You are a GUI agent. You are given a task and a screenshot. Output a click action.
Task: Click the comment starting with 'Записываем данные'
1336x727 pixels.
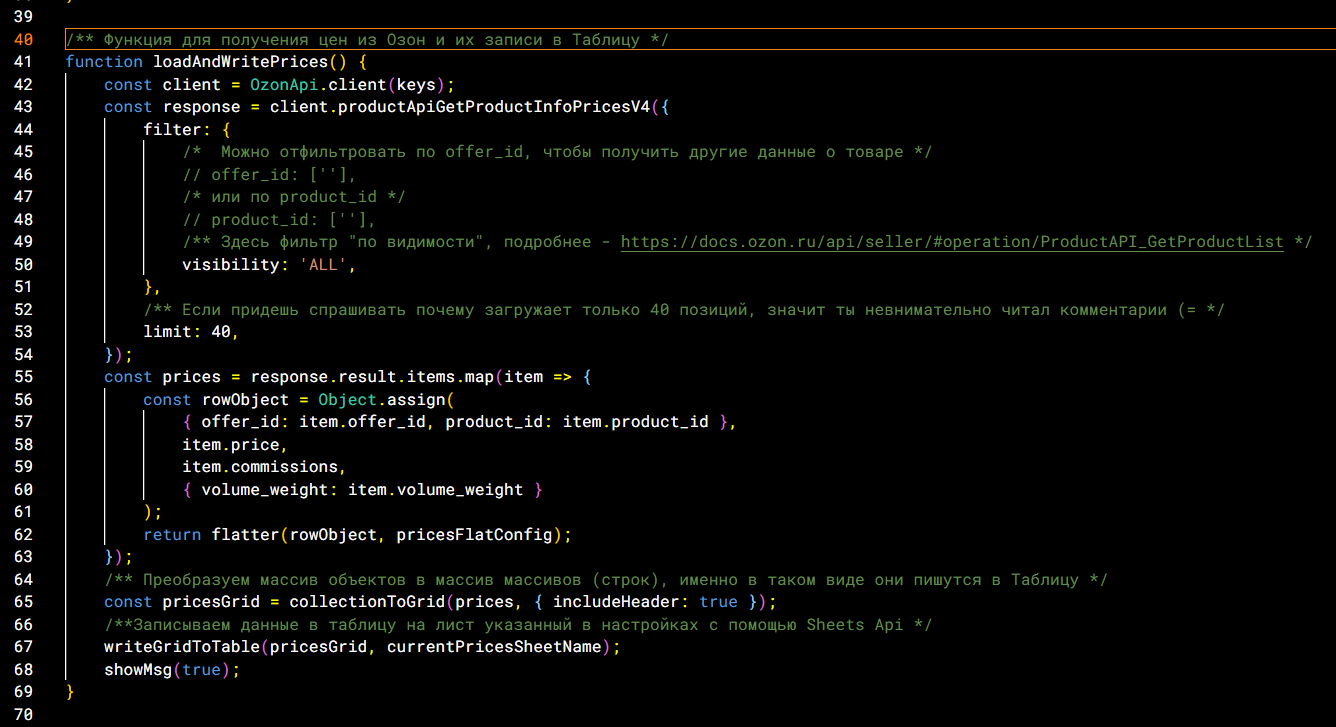pos(518,625)
